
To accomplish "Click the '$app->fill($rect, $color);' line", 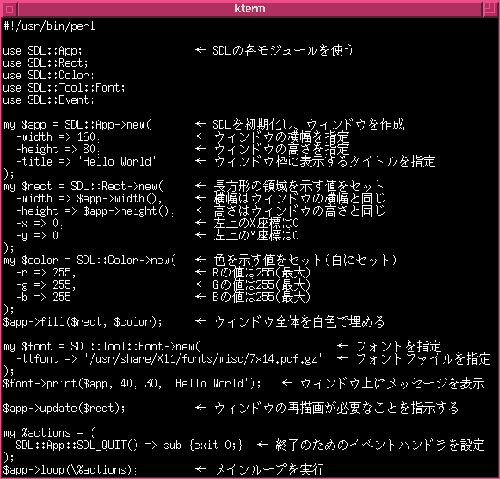I will pyautogui.click(x=83, y=322).
